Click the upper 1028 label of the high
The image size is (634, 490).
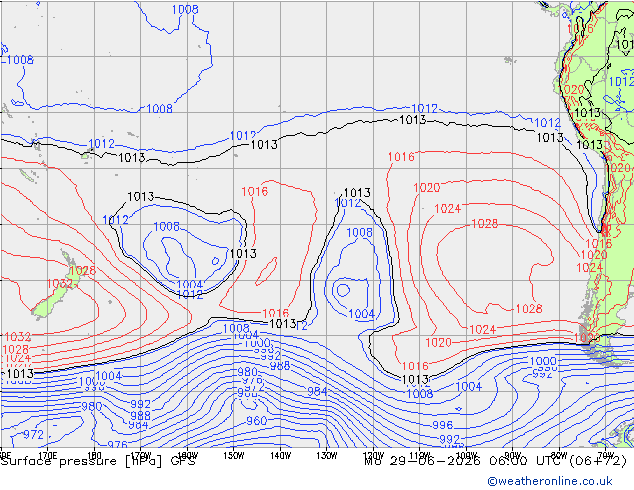tap(485, 224)
